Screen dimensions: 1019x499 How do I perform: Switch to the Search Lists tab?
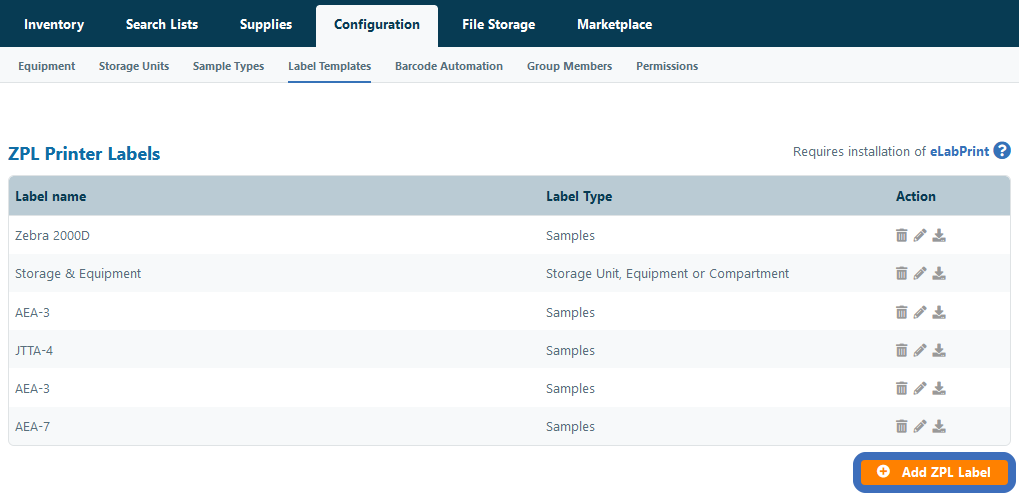pyautogui.click(x=162, y=25)
